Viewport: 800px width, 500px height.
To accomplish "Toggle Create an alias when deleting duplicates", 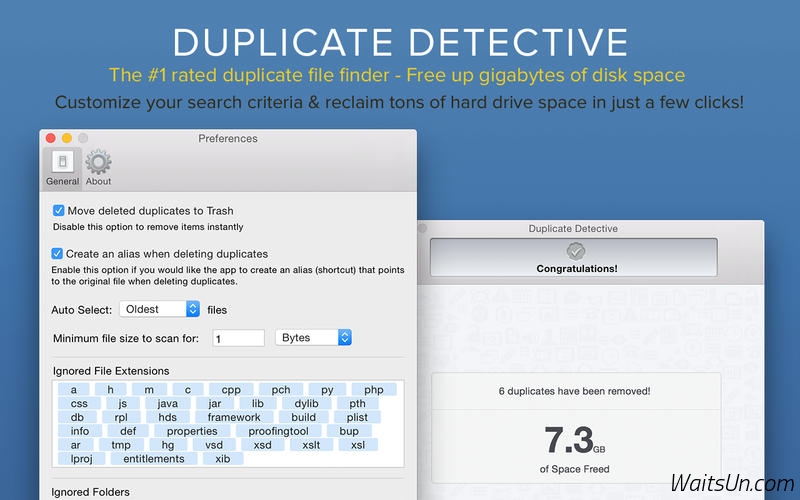I will pyautogui.click(x=57, y=254).
